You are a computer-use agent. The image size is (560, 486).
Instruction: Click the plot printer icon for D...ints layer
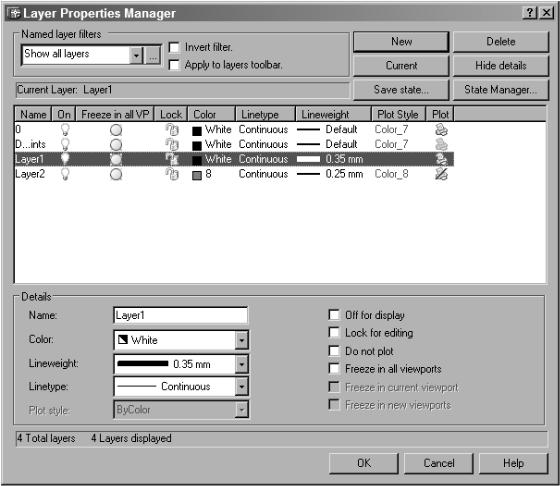coord(441,145)
